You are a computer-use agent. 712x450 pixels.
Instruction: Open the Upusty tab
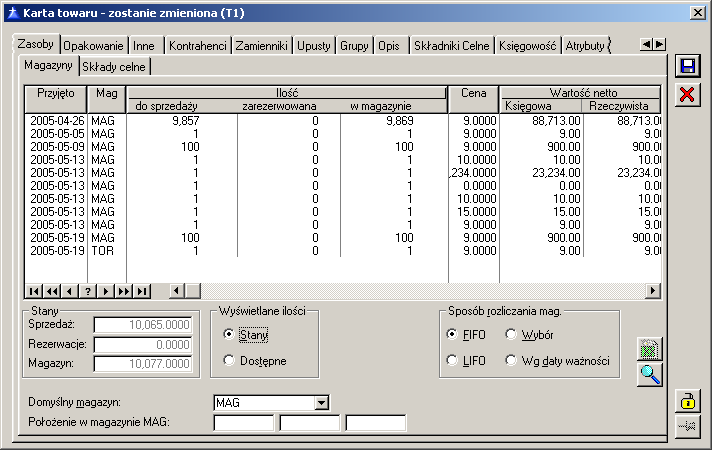click(x=314, y=46)
